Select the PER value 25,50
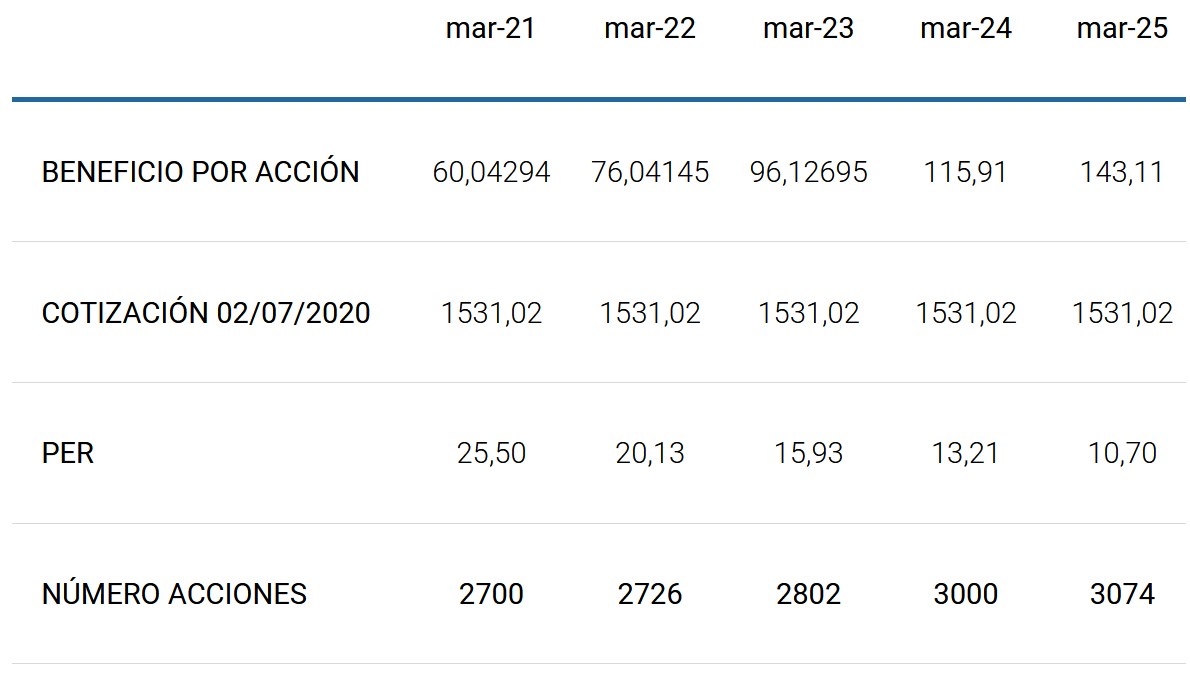This screenshot has height=680, width=1190. point(491,453)
